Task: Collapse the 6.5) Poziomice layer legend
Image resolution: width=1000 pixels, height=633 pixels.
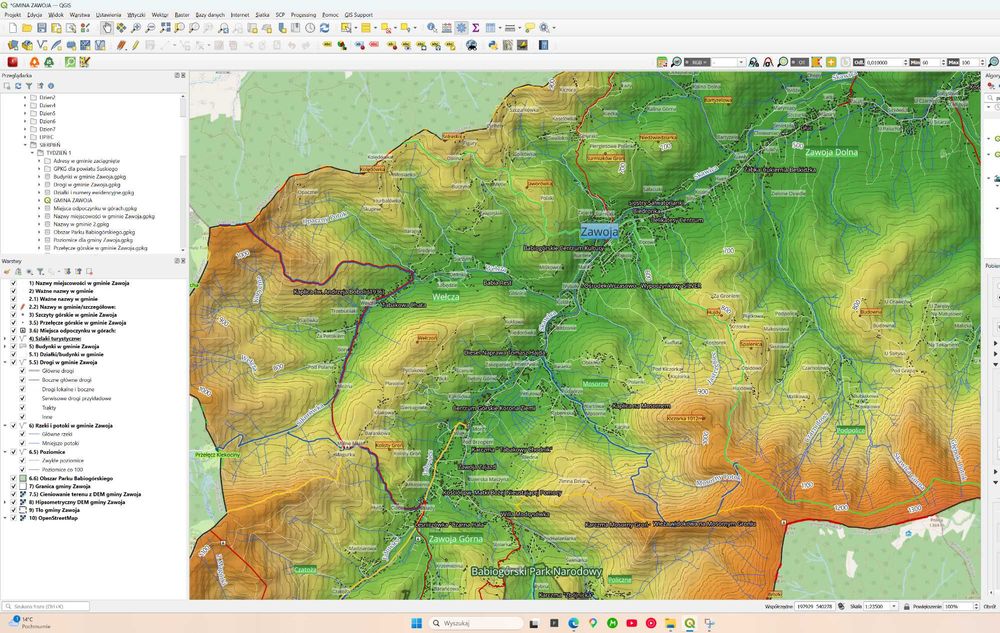Action: (5, 452)
